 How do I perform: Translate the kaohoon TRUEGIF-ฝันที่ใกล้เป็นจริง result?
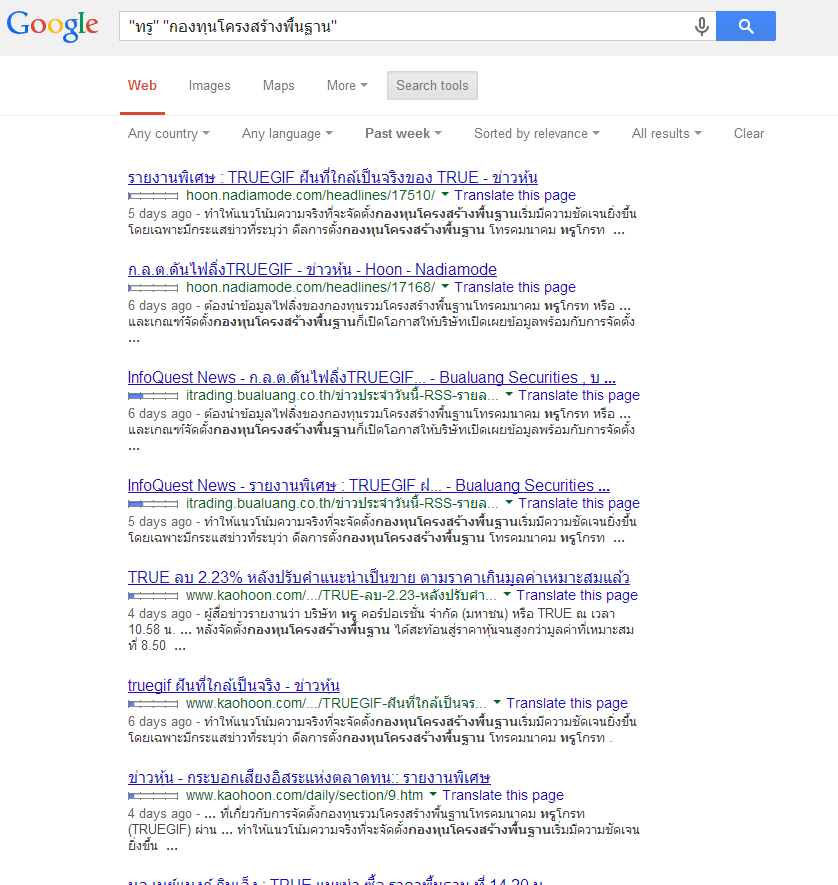[567, 703]
